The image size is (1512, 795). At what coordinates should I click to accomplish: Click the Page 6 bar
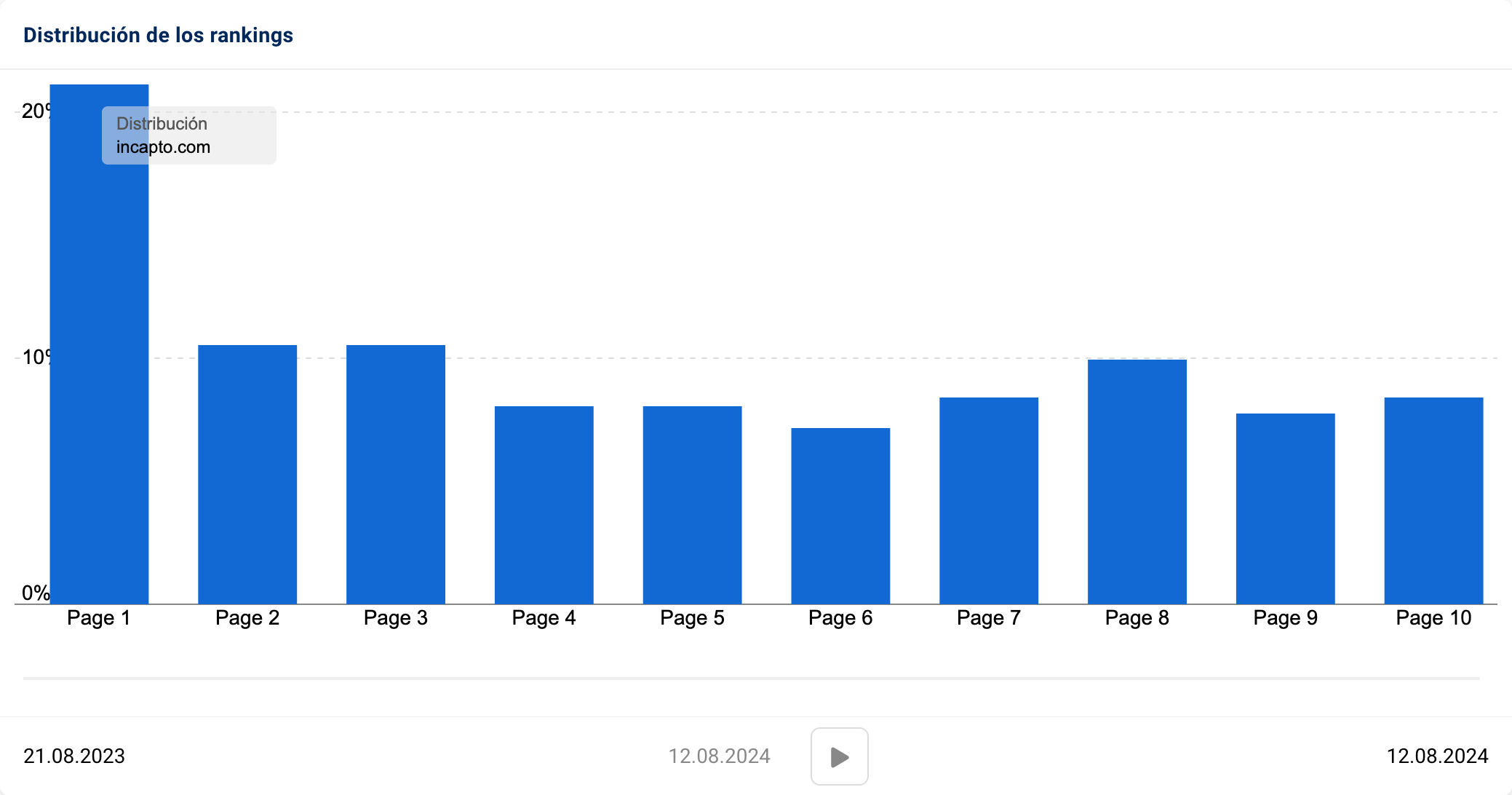(x=840, y=516)
